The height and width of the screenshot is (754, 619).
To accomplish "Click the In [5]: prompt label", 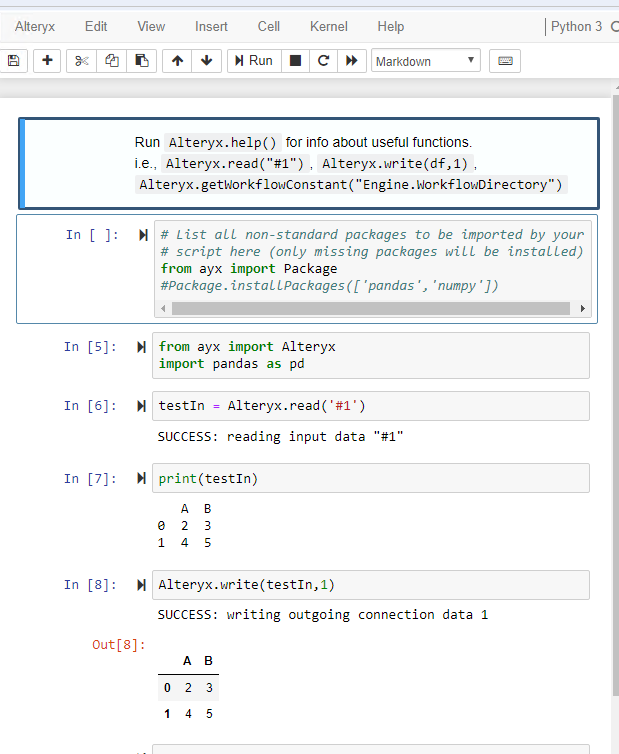I will pos(90,347).
